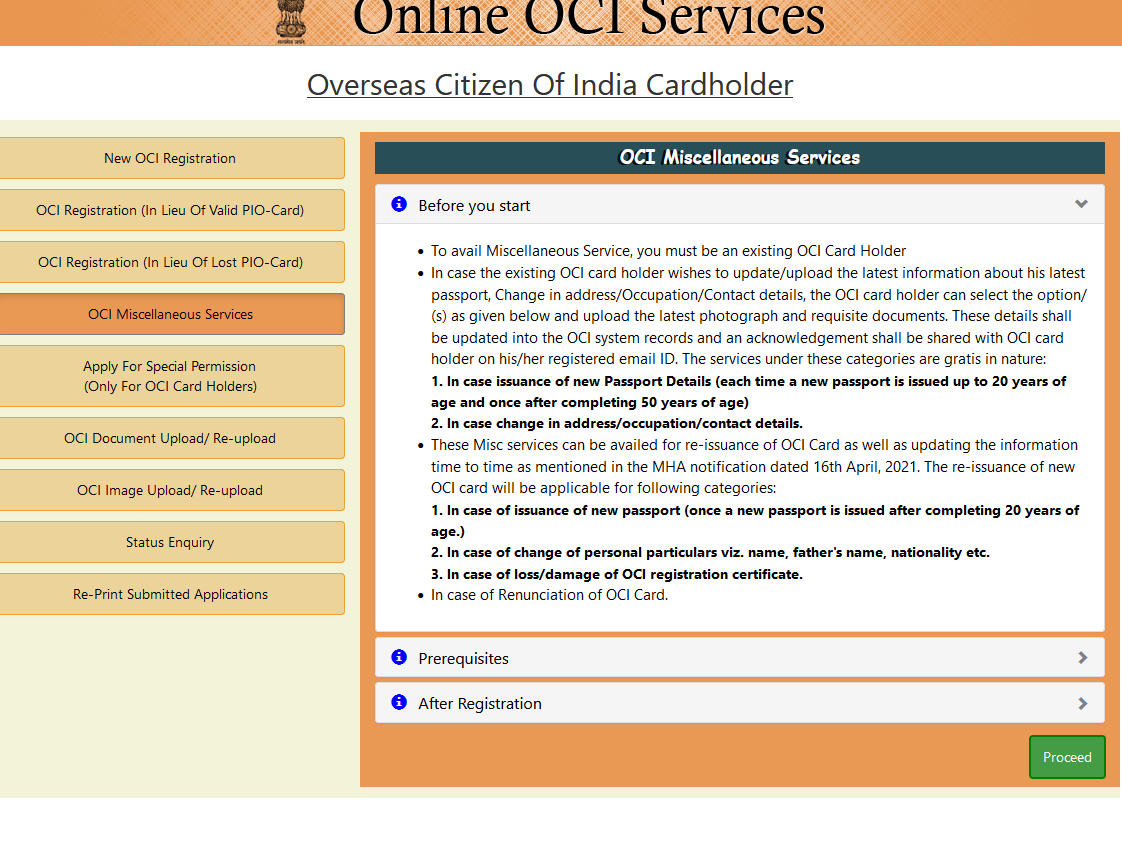1122x847 pixels.
Task: Go to OCI Image Upload/ Re-upload
Action: 170,490
